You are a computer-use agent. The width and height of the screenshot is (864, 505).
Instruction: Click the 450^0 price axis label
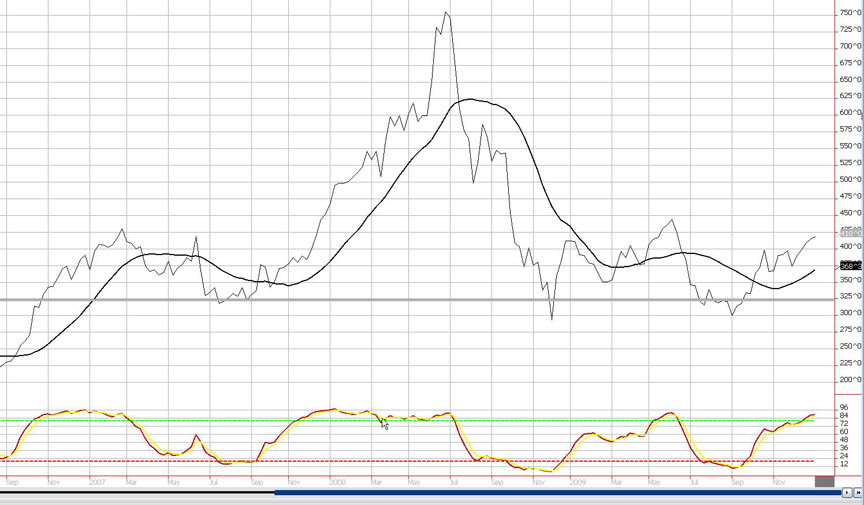click(850, 213)
